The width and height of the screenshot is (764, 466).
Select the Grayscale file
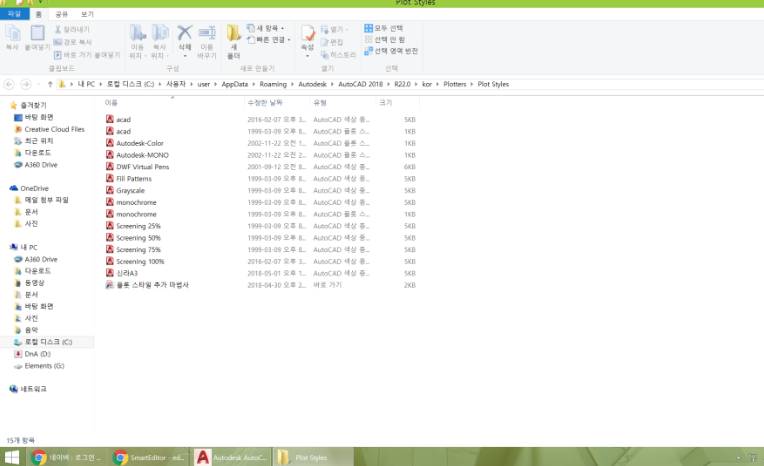[x=130, y=191]
